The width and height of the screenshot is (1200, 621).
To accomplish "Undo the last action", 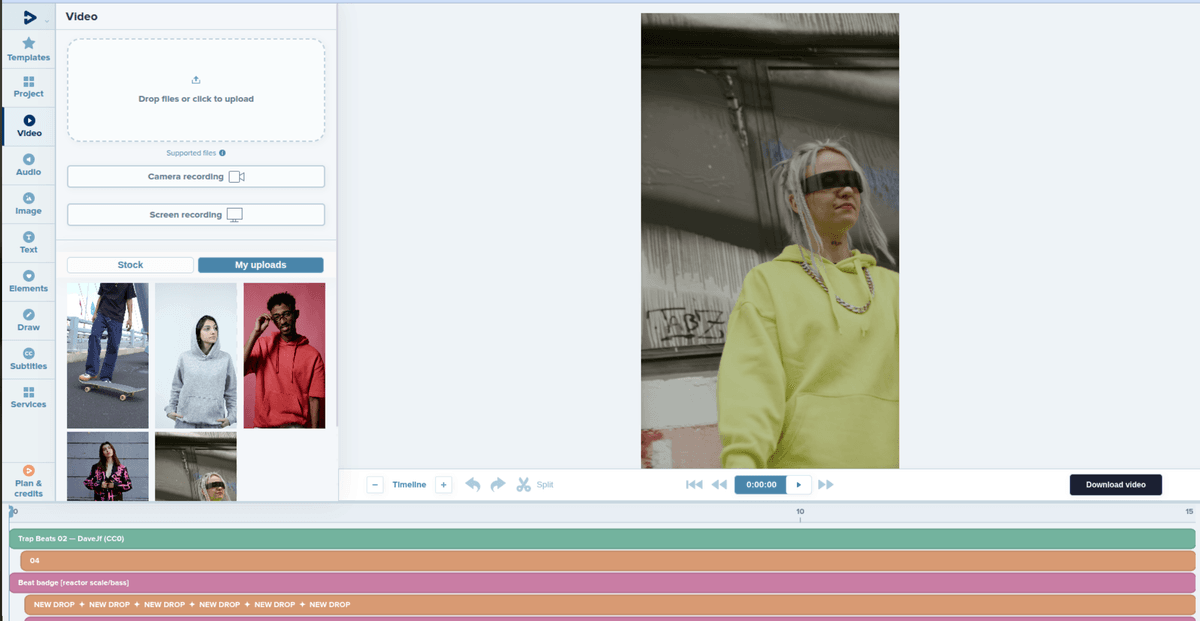I will point(473,484).
